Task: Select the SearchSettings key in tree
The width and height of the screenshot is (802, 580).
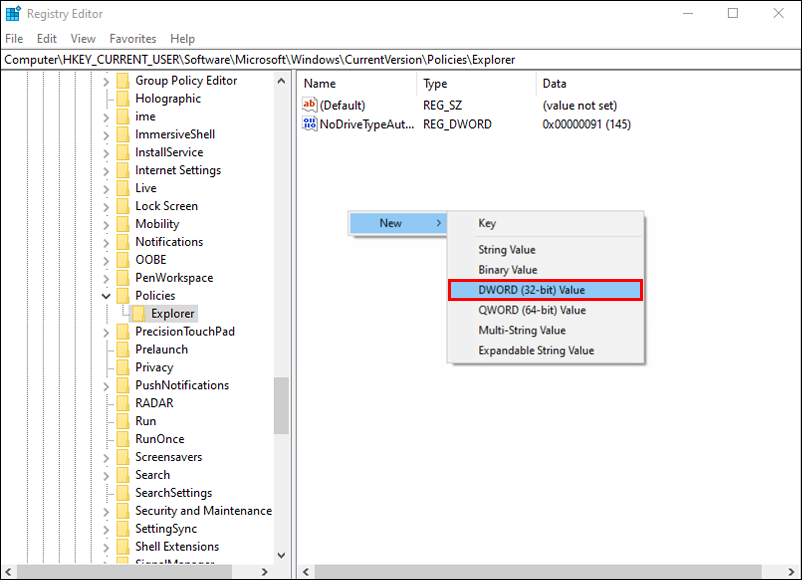Action: tap(173, 493)
